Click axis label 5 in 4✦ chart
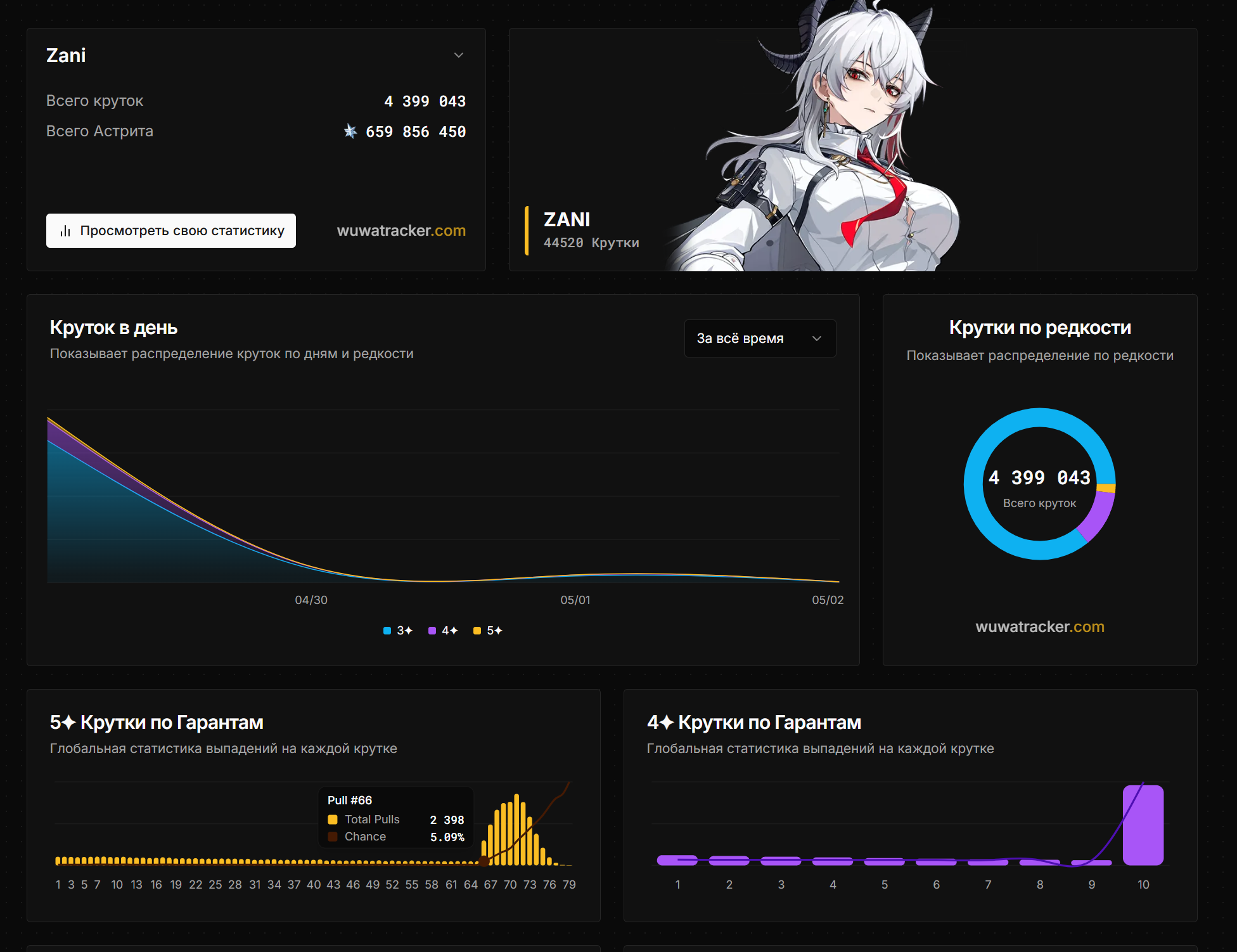Viewport: 1237px width, 952px height. 885,885
